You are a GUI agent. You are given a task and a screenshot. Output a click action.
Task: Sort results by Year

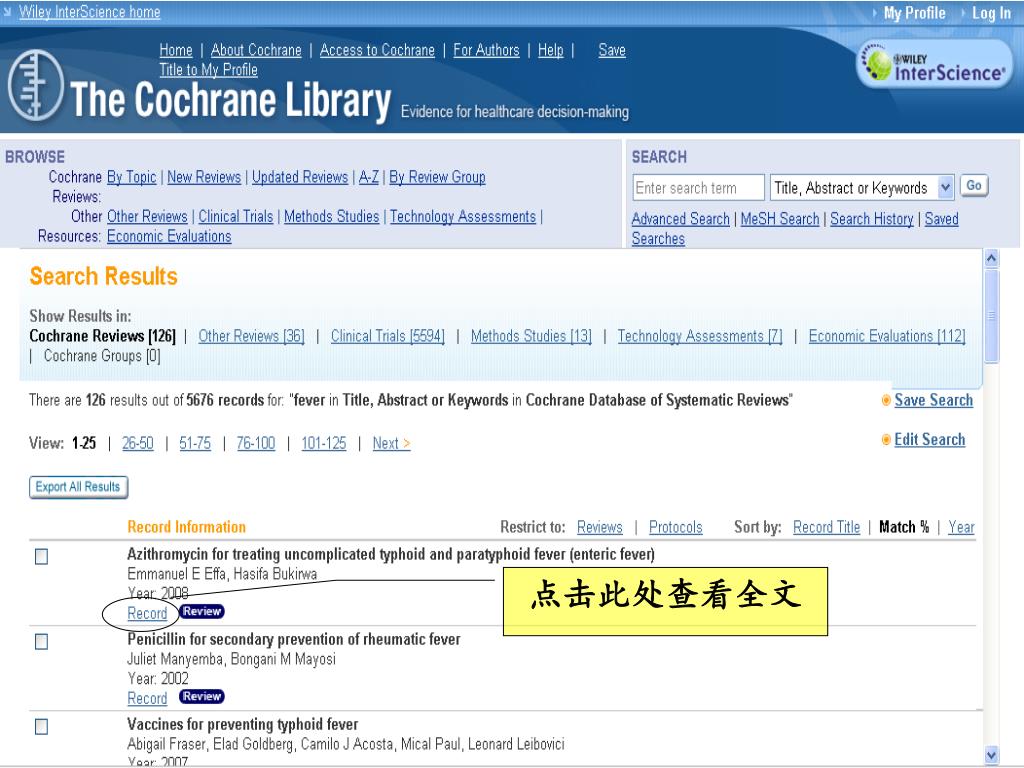pyautogui.click(x=961, y=527)
